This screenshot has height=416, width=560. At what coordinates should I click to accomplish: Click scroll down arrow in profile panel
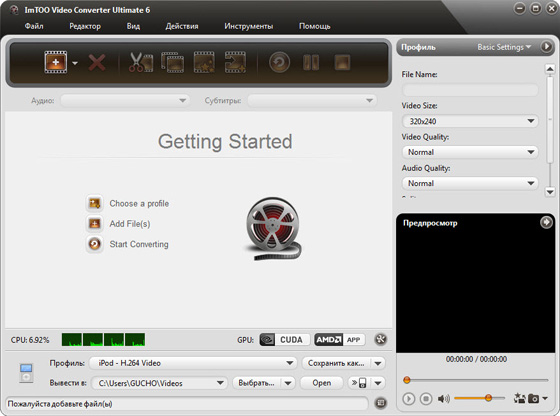[550, 192]
